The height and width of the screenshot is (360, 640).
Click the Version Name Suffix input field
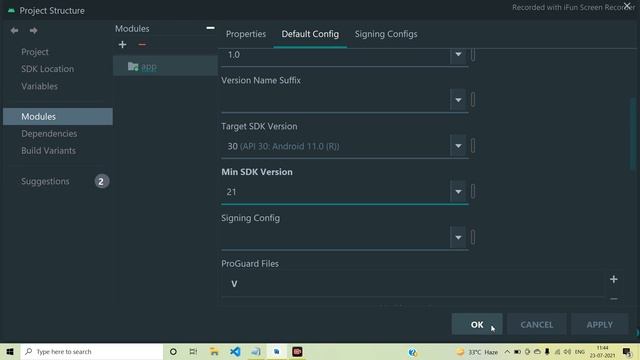tap(336, 100)
